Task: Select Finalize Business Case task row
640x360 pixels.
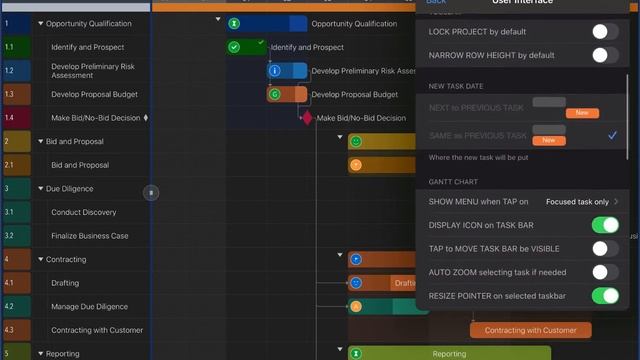Action: pyautogui.click(x=90, y=236)
